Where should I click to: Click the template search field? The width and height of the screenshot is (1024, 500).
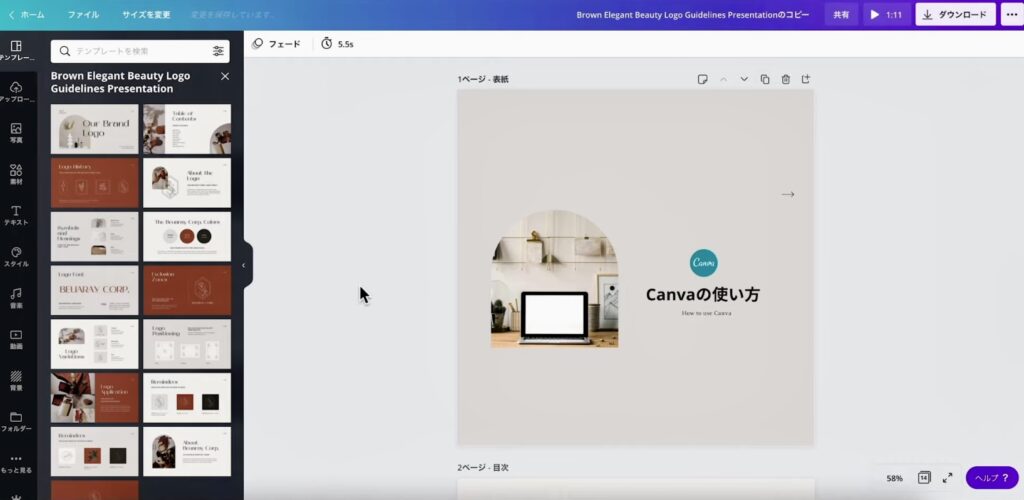[x=140, y=51]
